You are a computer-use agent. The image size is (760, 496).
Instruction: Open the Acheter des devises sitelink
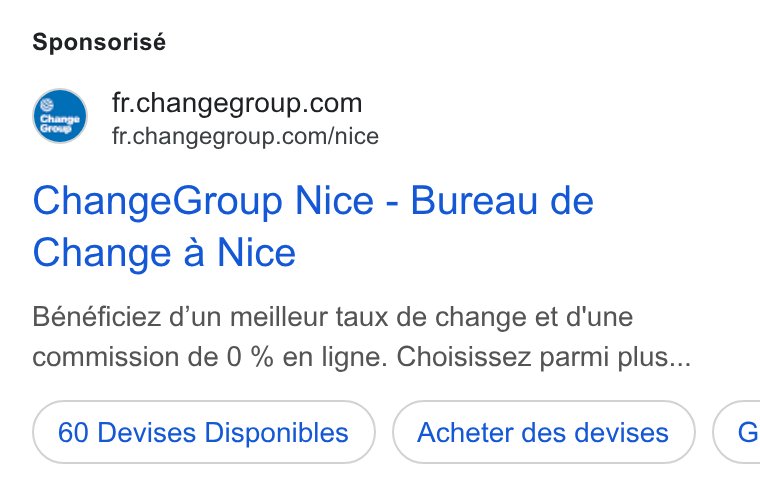pos(543,432)
